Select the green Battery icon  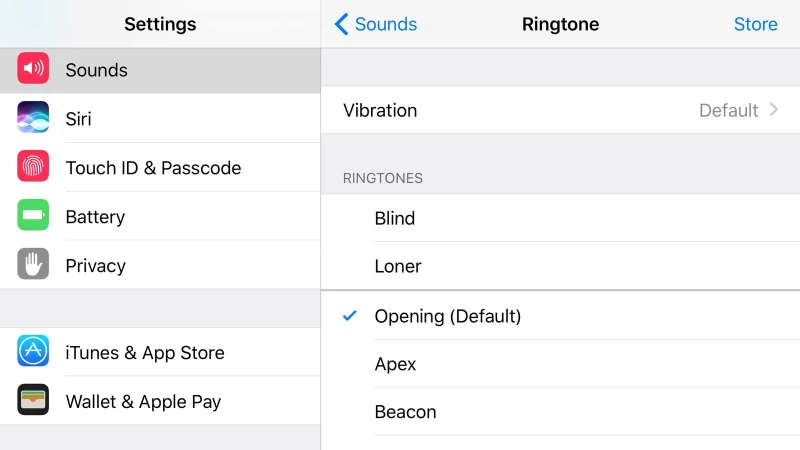33,216
